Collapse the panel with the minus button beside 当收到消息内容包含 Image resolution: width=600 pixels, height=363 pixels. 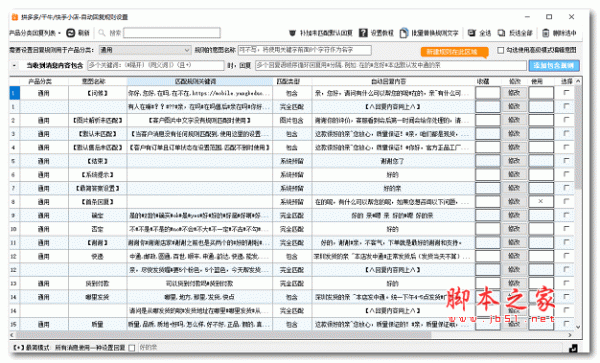point(14,65)
